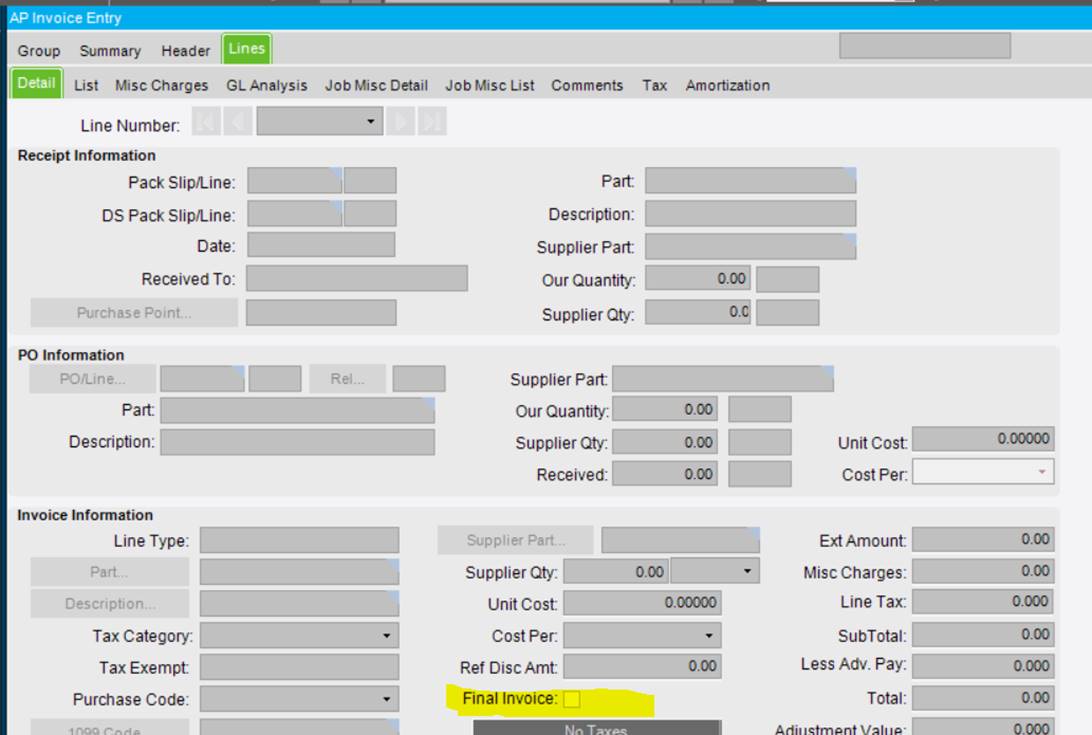This screenshot has height=735, width=1092.
Task: Click the Received To field
Action: (x=357, y=278)
